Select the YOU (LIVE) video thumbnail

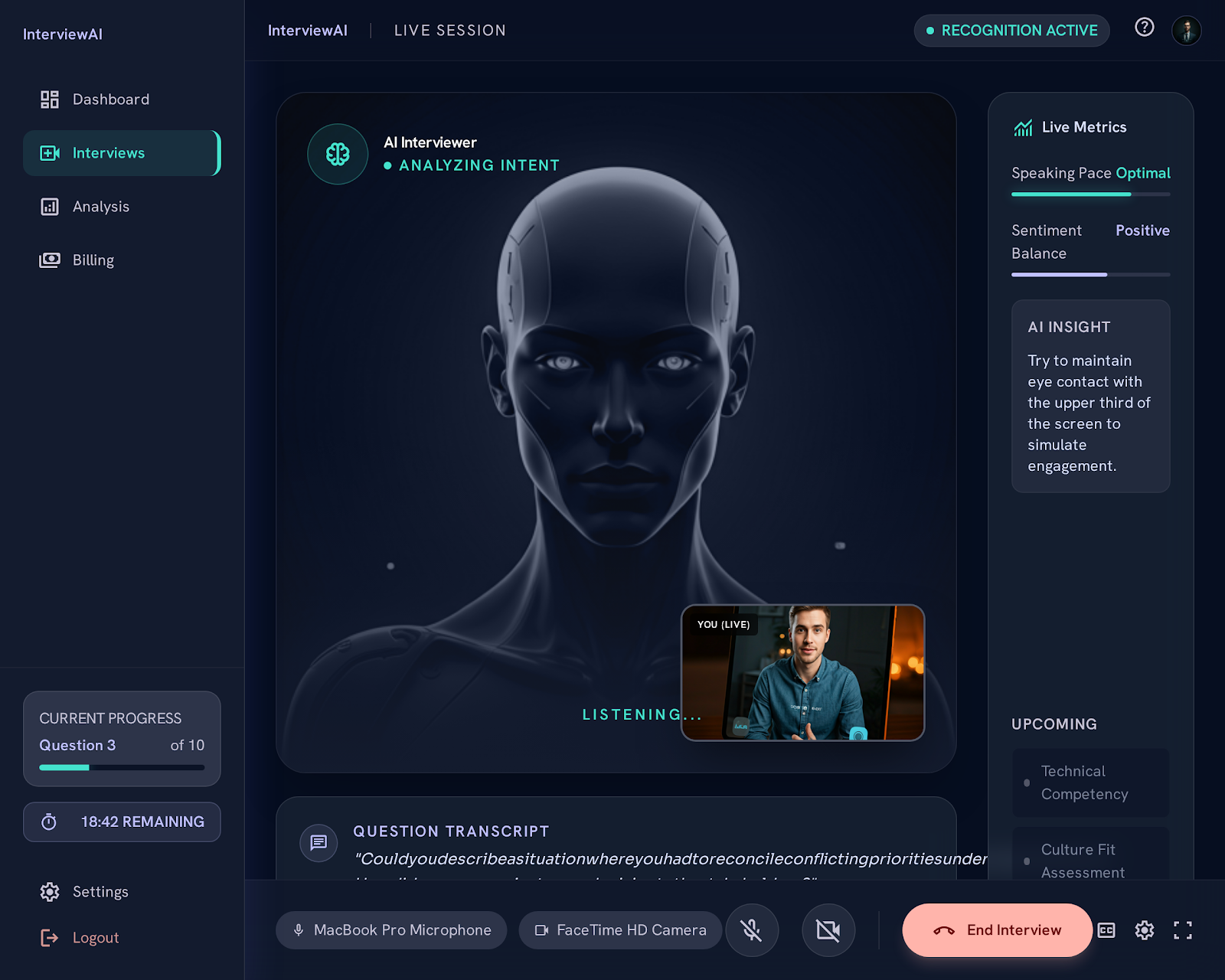click(x=803, y=673)
